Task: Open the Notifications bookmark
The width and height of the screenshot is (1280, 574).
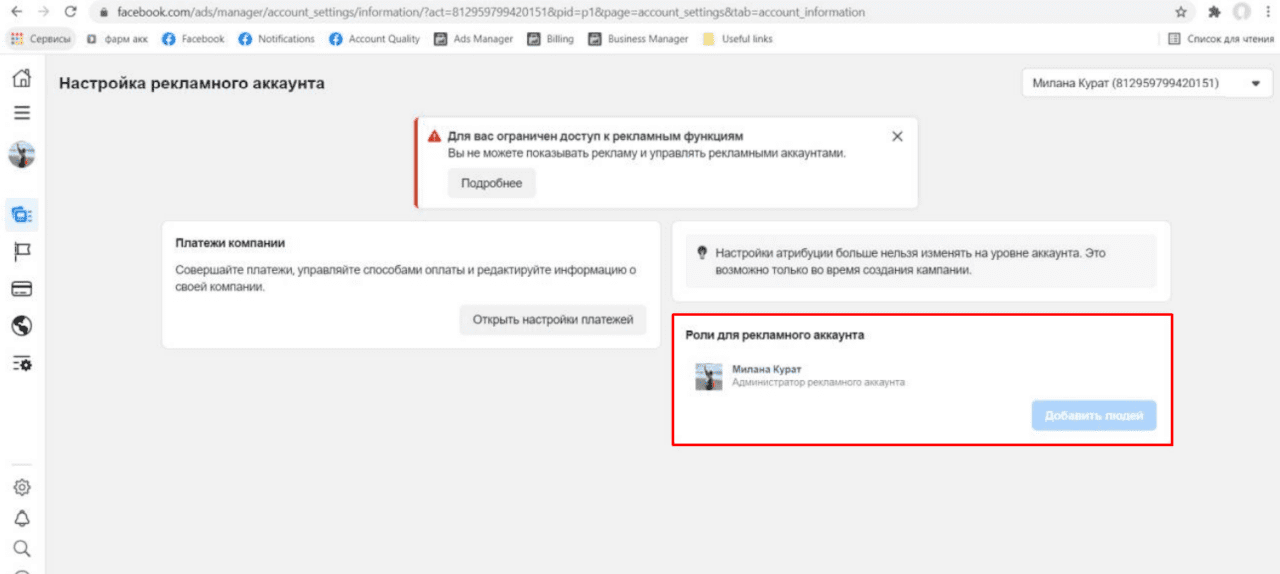Action: click(277, 39)
